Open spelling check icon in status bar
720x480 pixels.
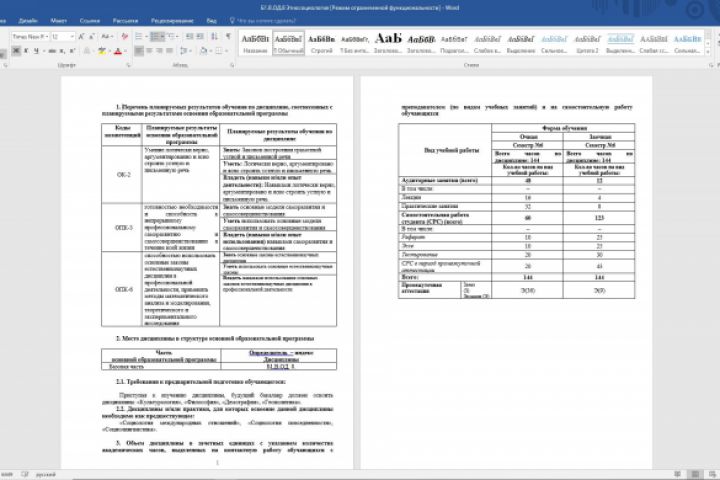coord(25,474)
